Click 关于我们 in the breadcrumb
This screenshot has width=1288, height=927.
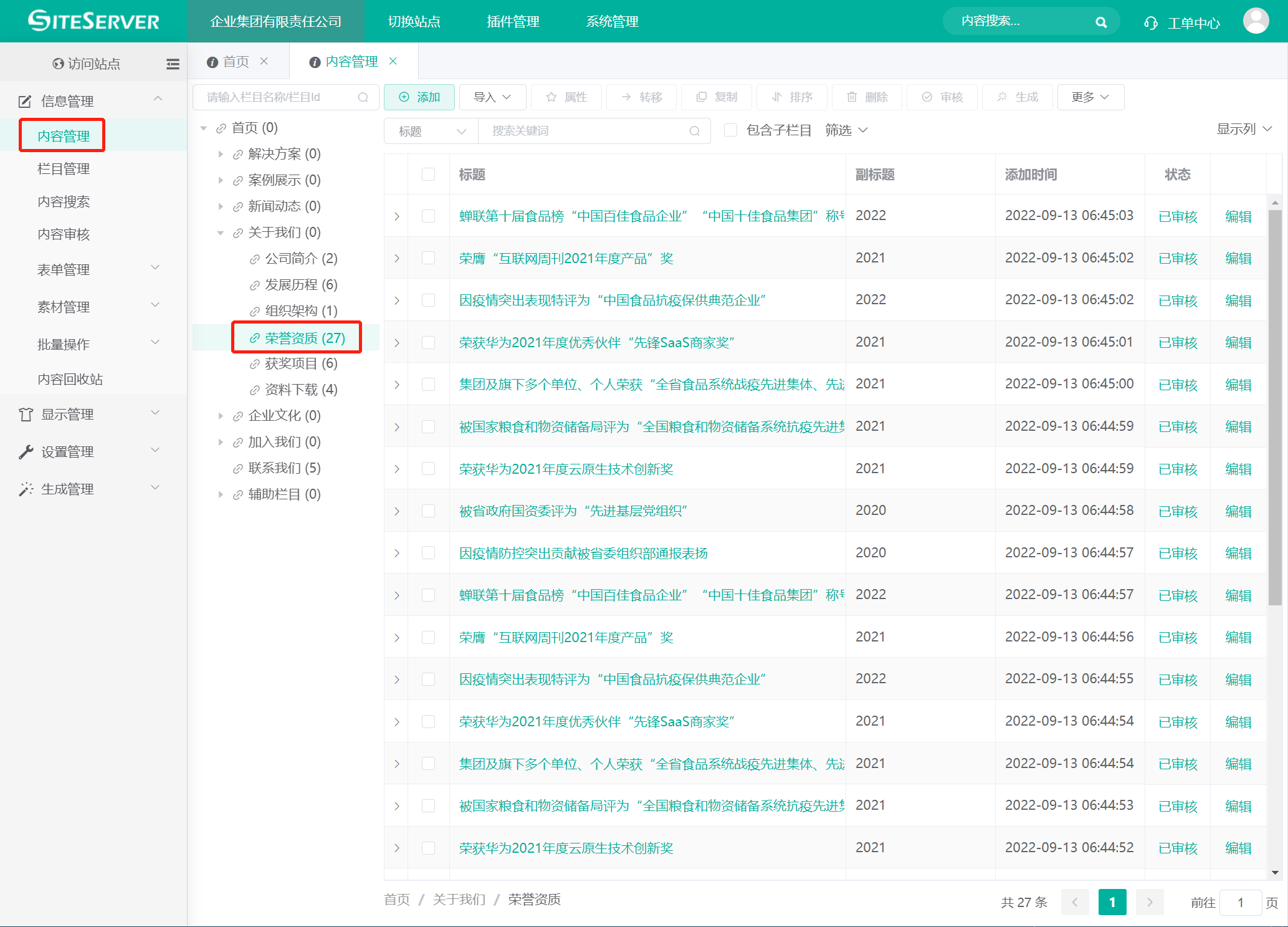coord(459,900)
